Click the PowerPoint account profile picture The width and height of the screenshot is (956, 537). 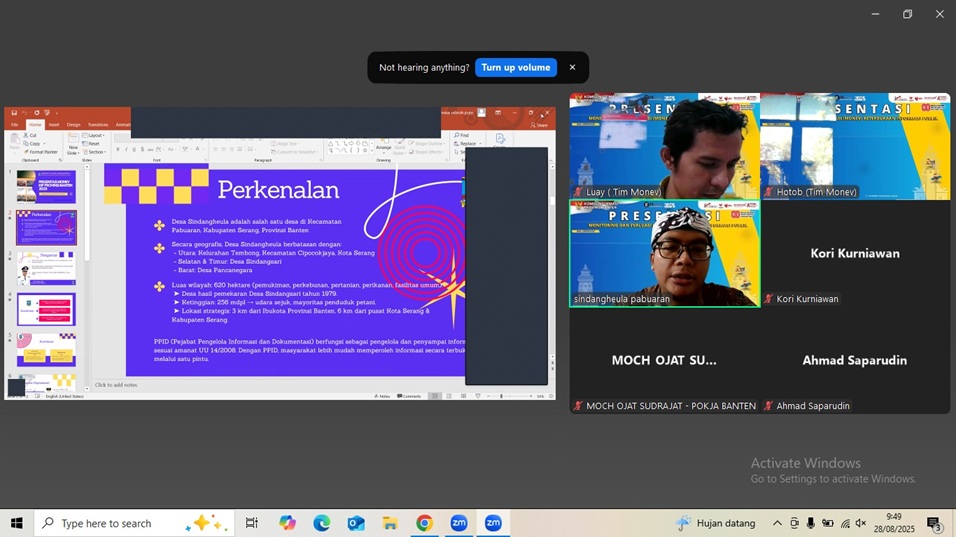coord(482,113)
